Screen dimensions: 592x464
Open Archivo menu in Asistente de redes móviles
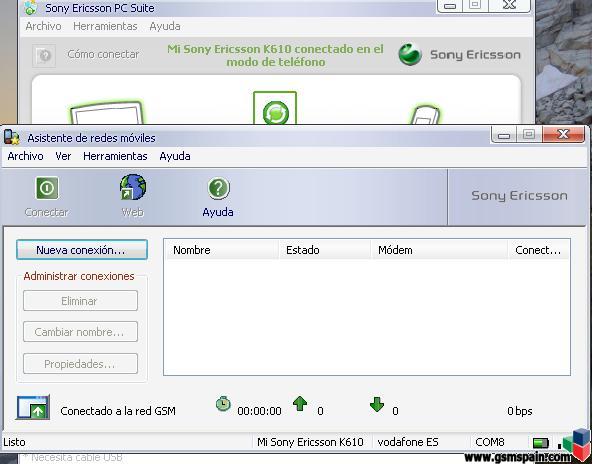(x=25, y=156)
